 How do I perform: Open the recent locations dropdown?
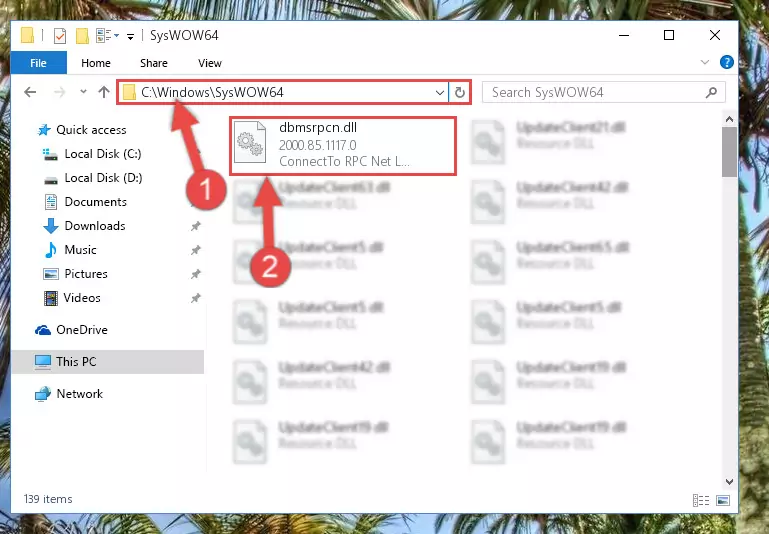point(83,92)
